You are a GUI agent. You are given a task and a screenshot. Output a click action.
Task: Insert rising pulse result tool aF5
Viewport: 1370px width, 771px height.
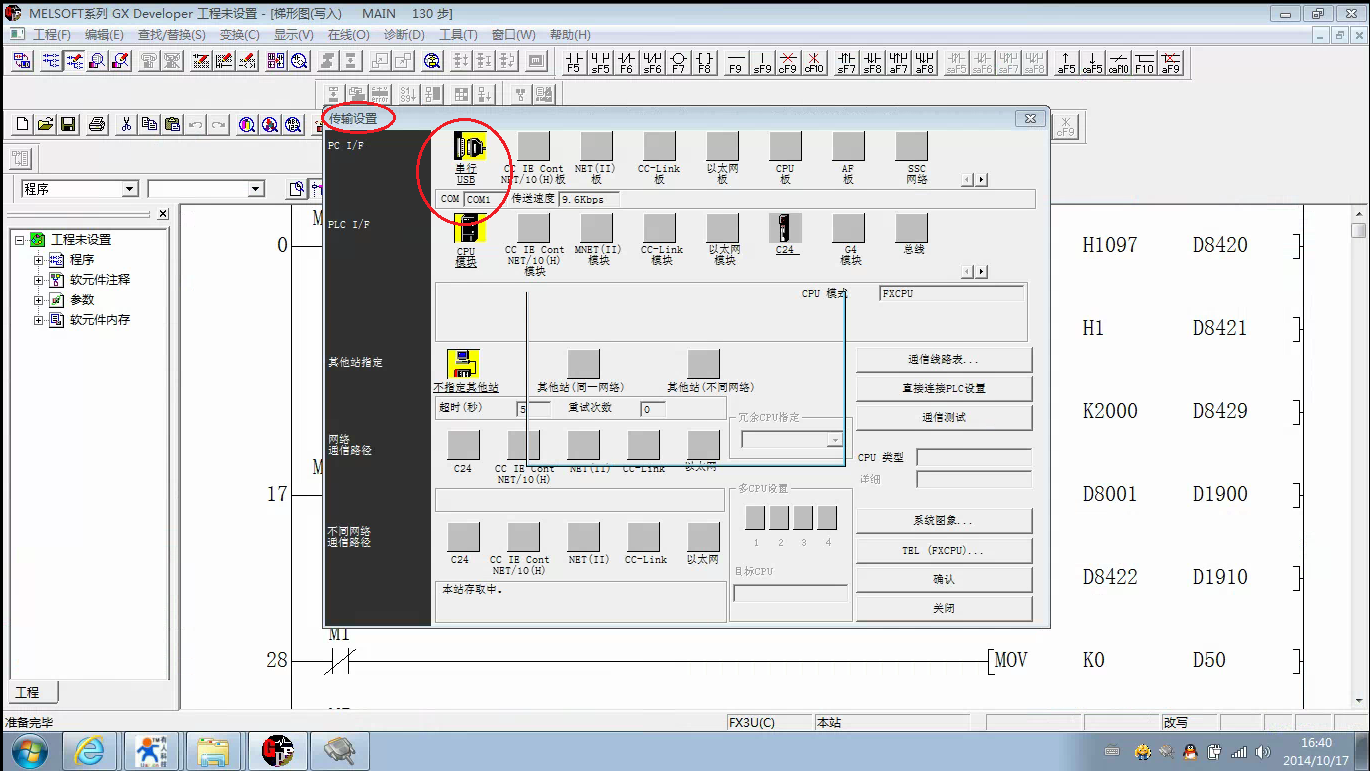point(1067,63)
